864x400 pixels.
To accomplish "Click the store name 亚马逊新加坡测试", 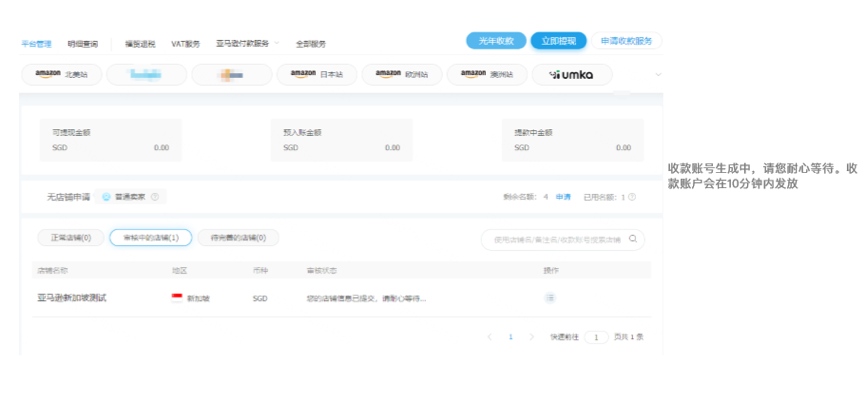I will click(x=72, y=298).
